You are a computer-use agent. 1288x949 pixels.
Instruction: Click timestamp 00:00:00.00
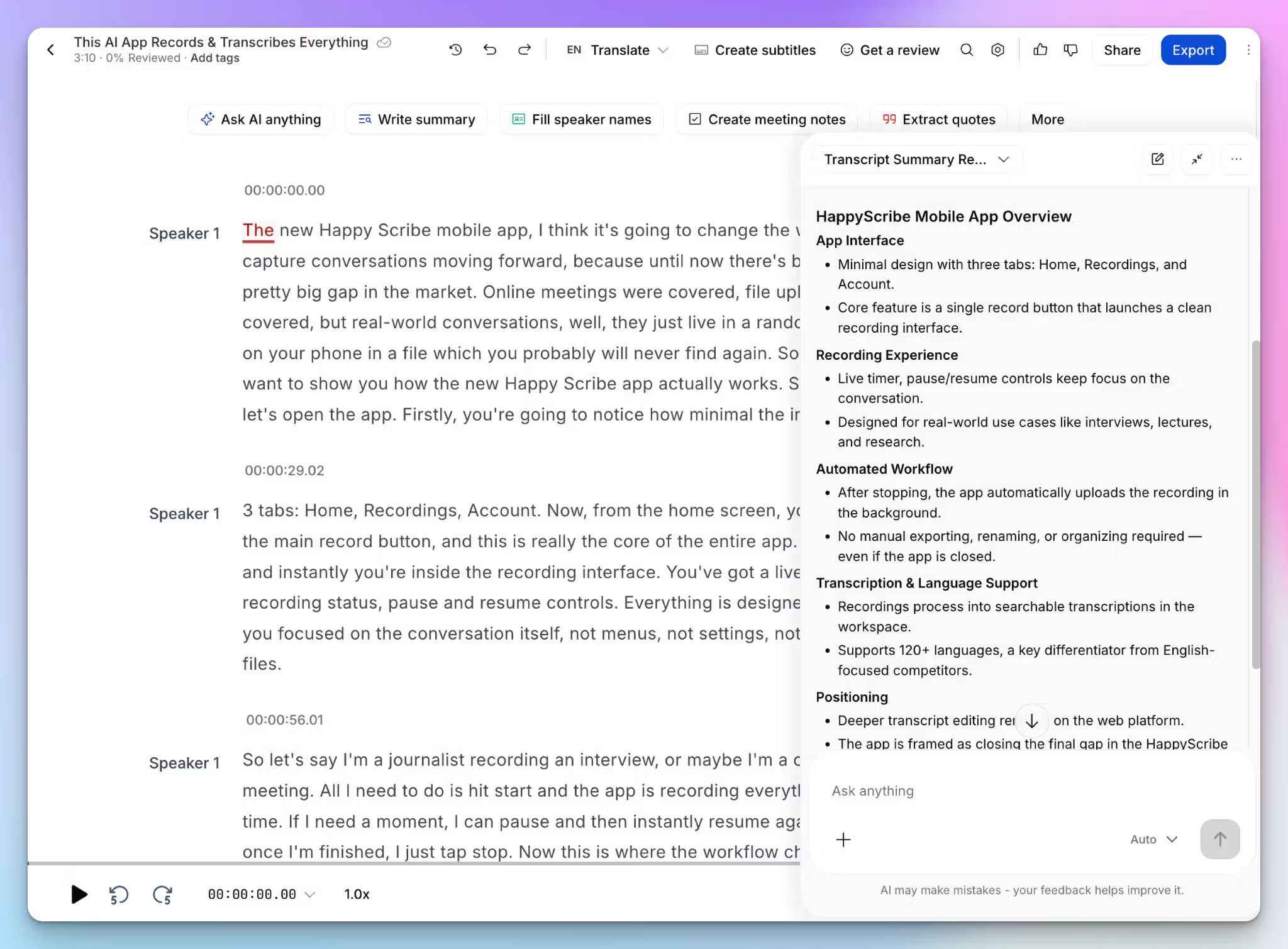tap(284, 190)
